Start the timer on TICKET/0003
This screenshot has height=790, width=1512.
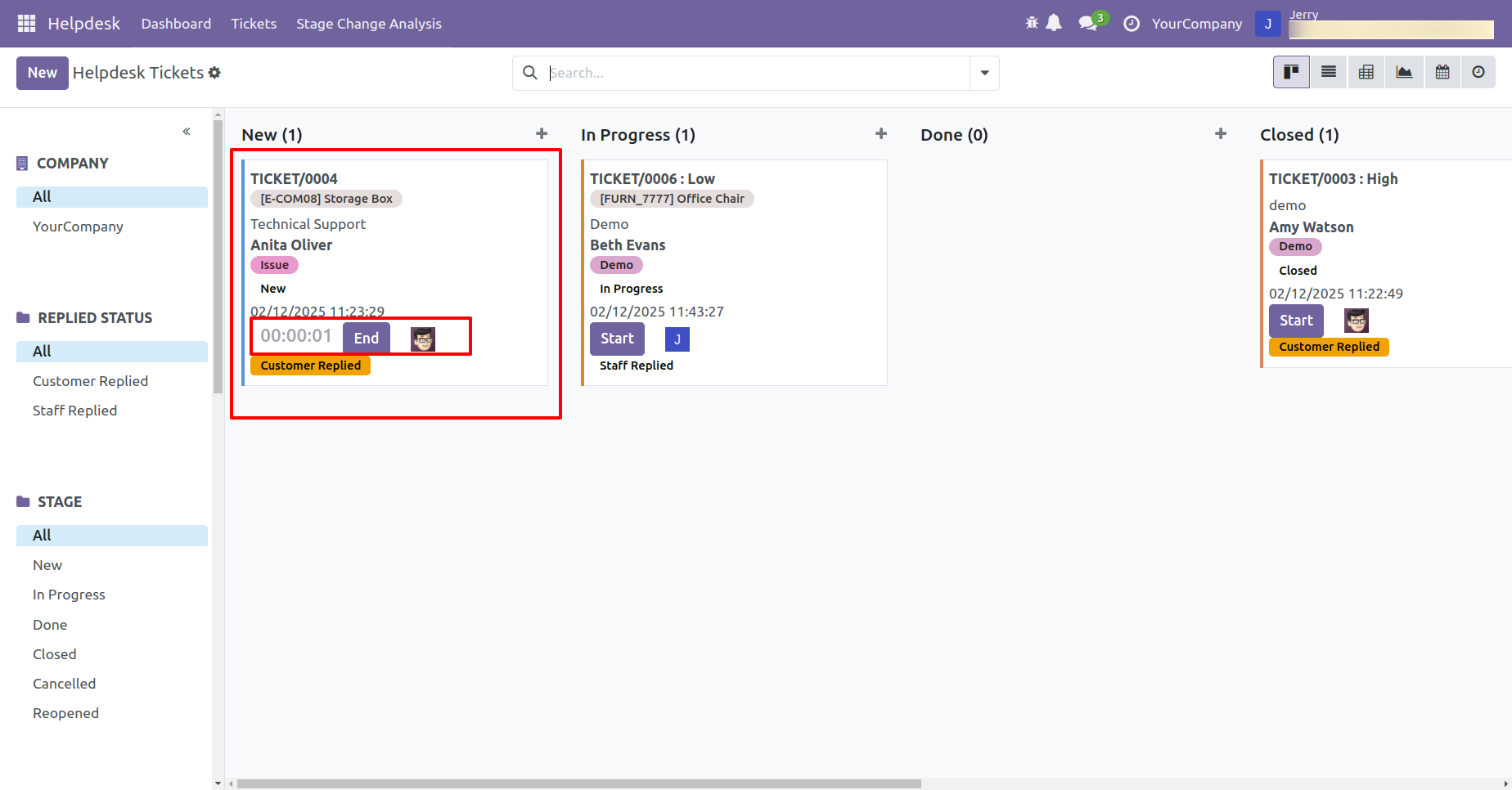click(1296, 321)
